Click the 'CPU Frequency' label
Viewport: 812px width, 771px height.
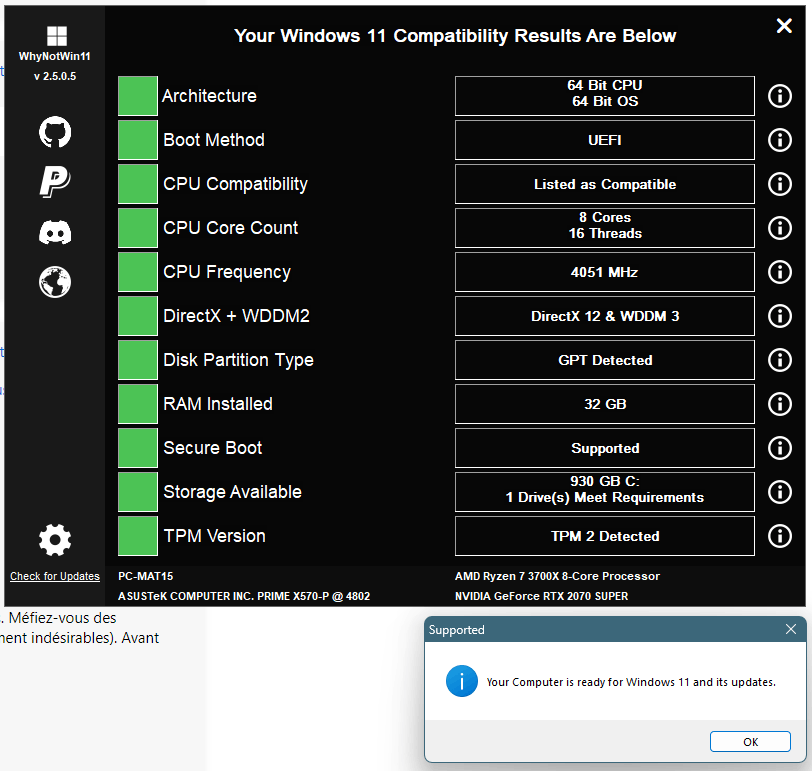point(227,272)
